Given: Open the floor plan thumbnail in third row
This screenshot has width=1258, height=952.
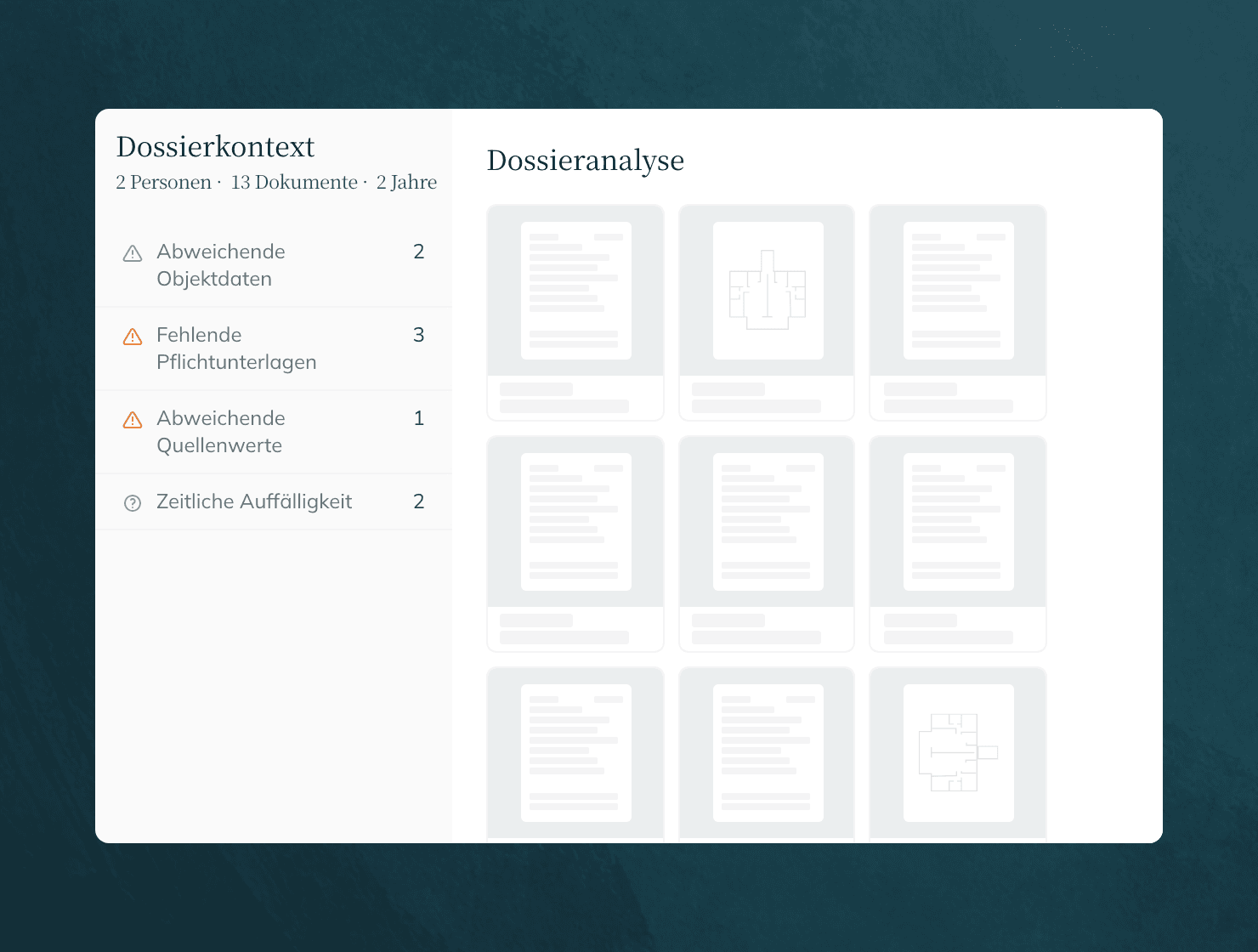Looking at the screenshot, I should (x=958, y=755).
